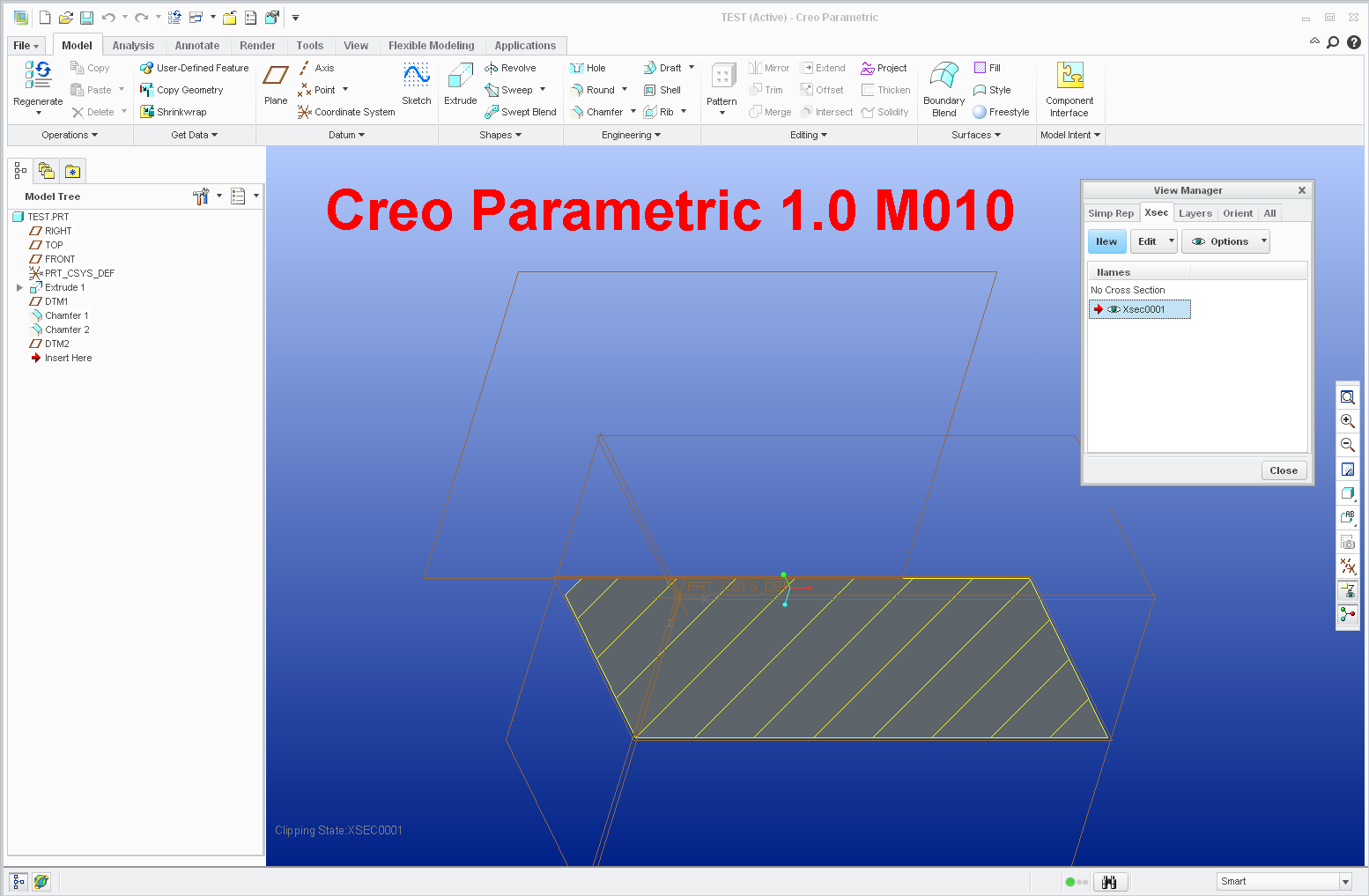Expand the Engineering group dropdown
Screen dimensions: 1369x896
click(631, 135)
